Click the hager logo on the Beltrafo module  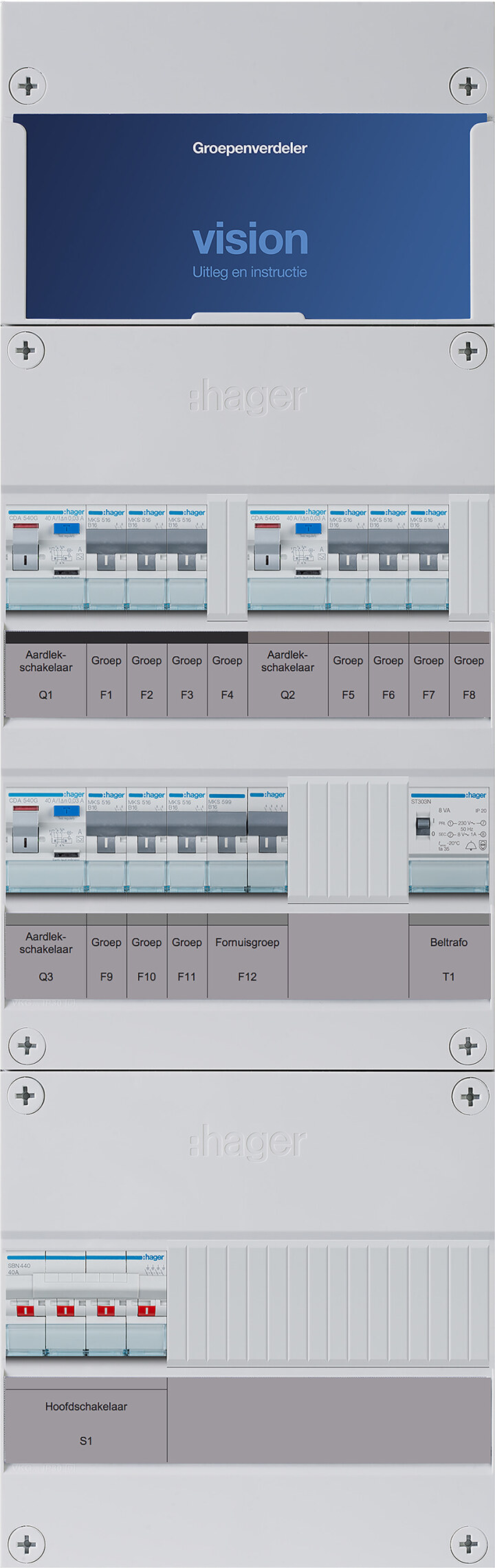tap(476, 795)
